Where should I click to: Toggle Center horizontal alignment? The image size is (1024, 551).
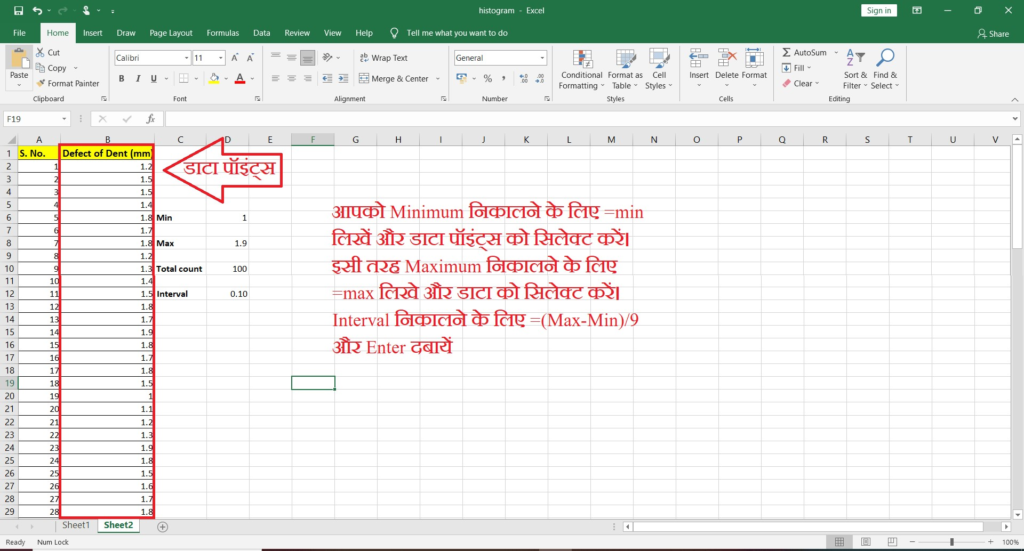(x=291, y=79)
